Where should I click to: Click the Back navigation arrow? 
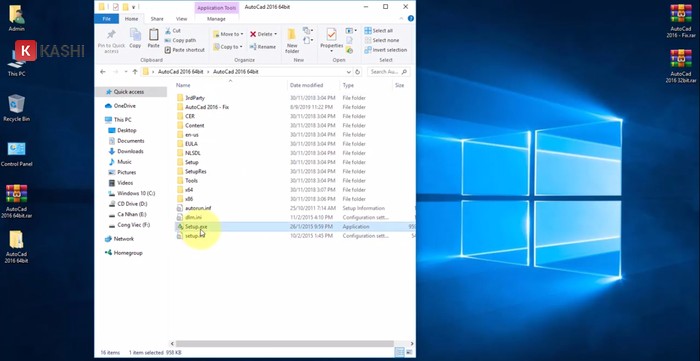coord(103,72)
